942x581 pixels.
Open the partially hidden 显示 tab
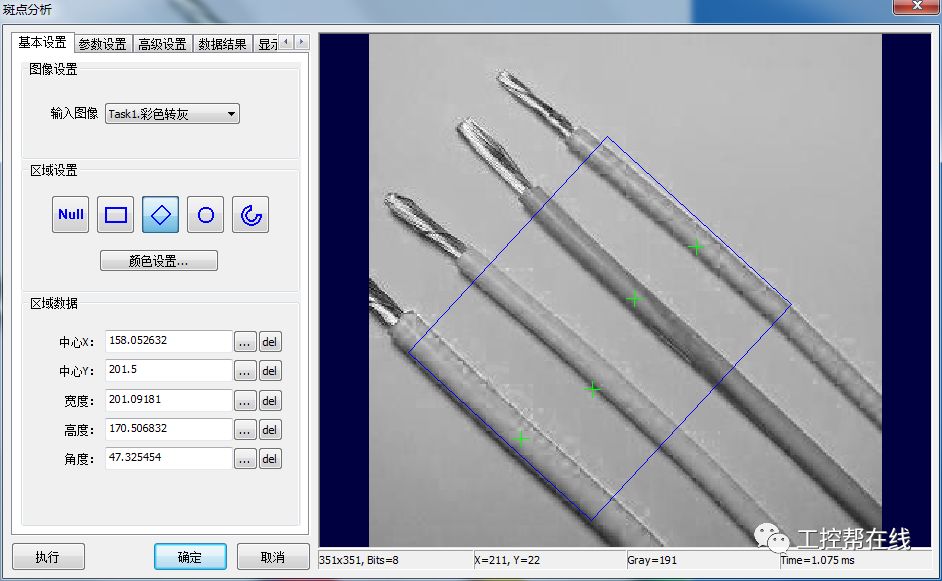point(267,44)
